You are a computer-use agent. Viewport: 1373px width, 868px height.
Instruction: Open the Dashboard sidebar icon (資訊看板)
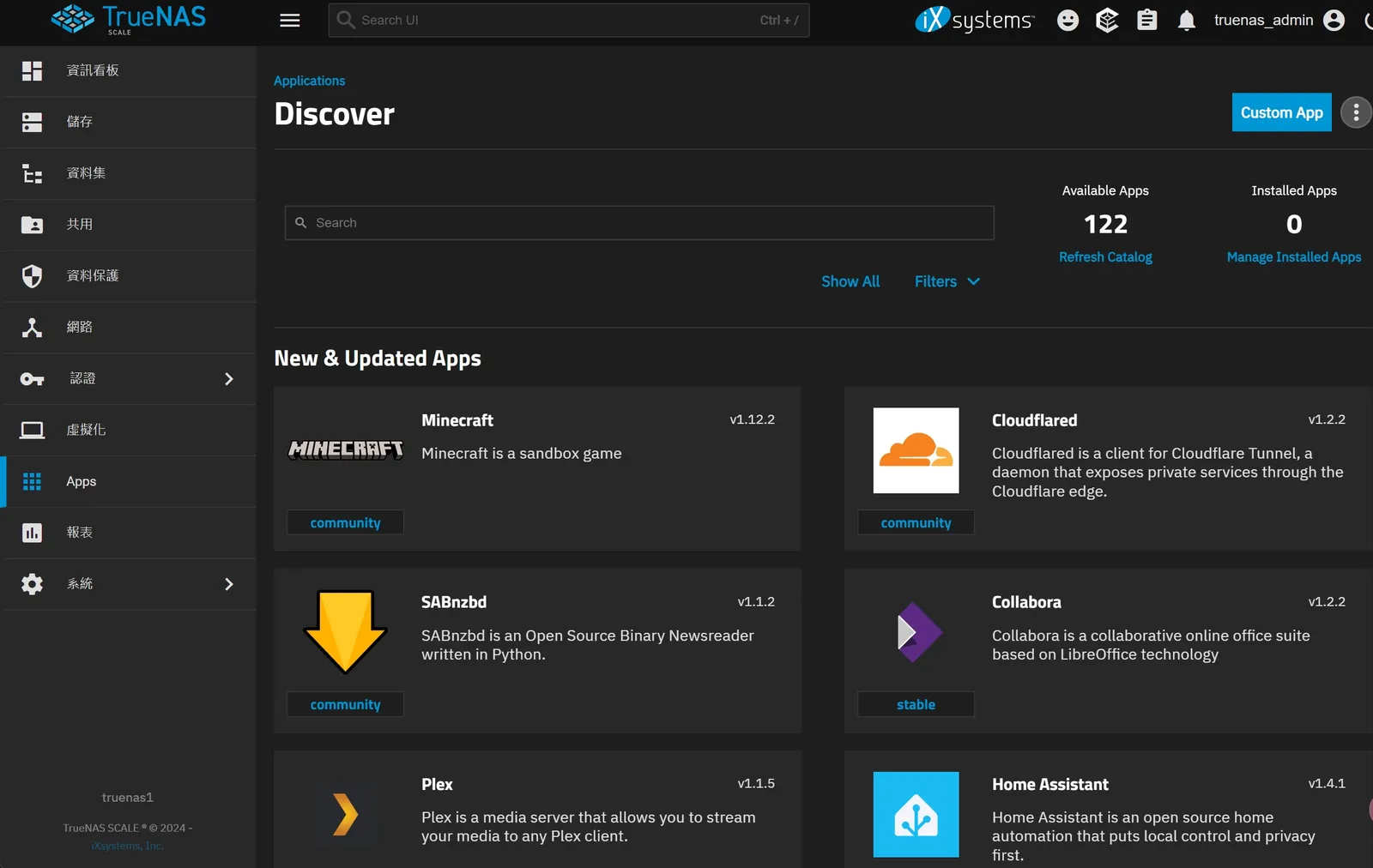32,70
